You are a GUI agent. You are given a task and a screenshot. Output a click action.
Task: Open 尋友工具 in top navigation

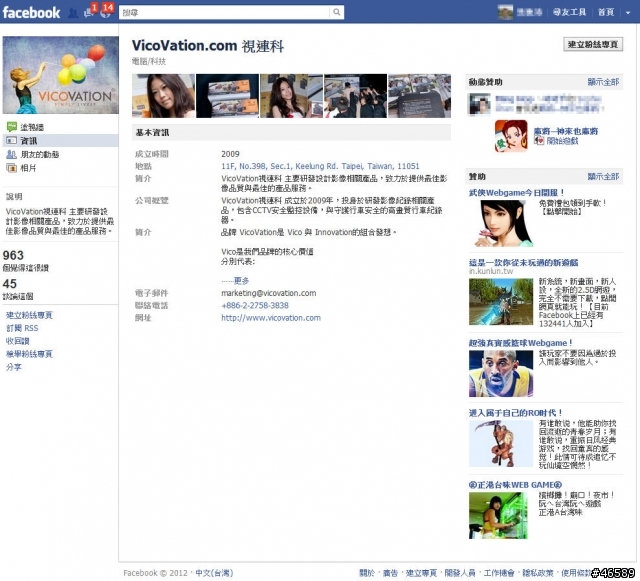(569, 12)
